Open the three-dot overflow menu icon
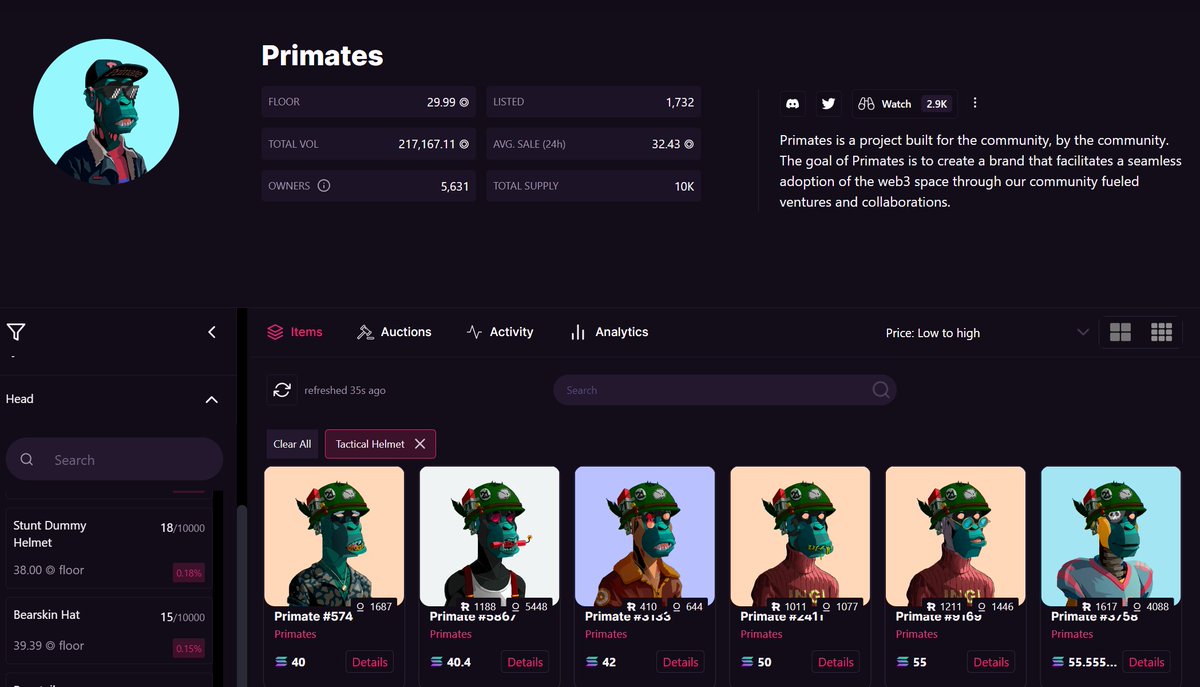The height and width of the screenshot is (687, 1200). (975, 103)
